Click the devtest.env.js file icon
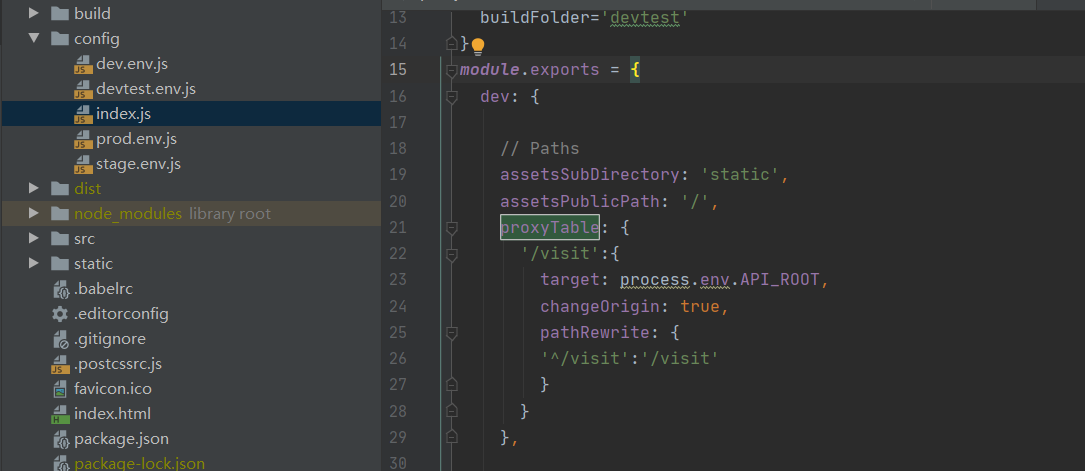This screenshot has width=1085, height=471. (x=83, y=89)
